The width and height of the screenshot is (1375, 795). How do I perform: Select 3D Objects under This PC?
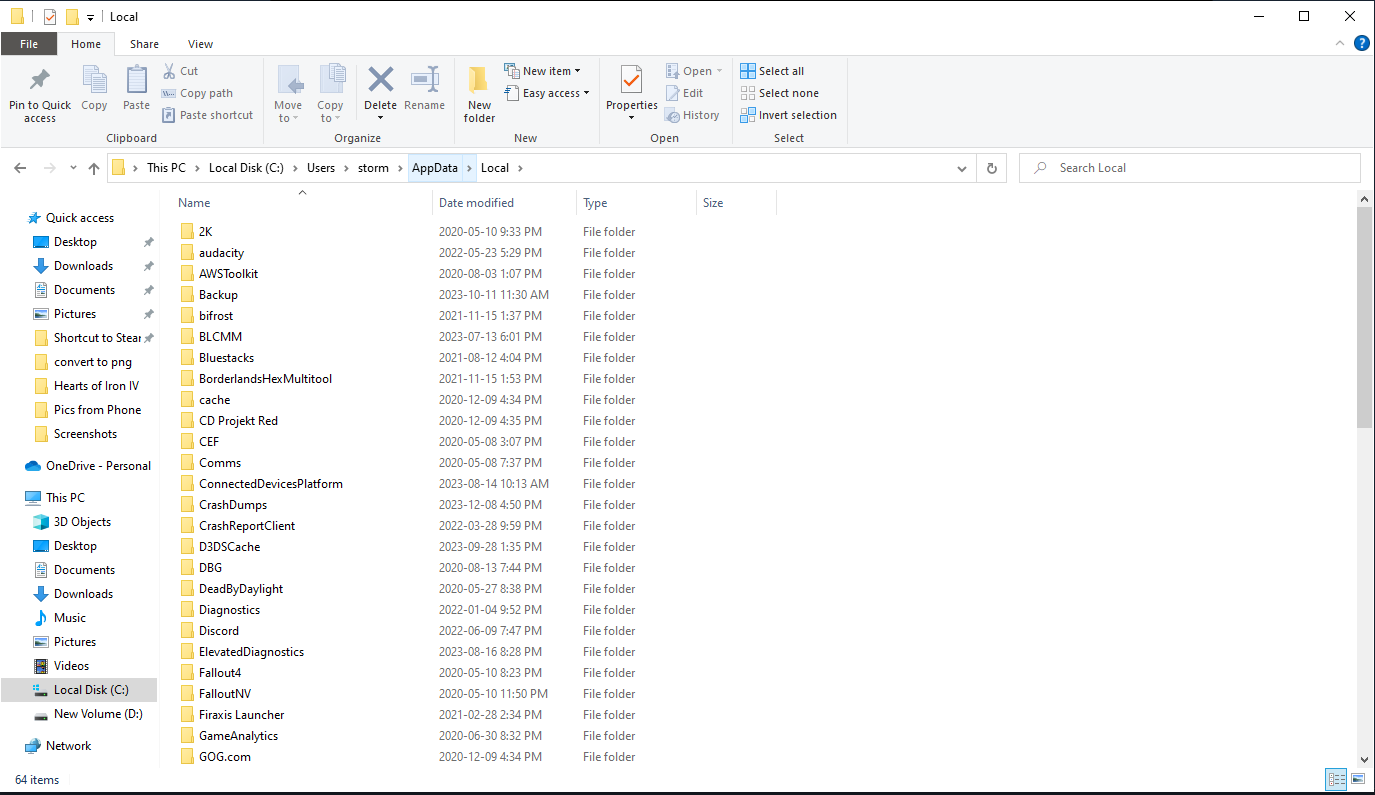click(x=82, y=522)
